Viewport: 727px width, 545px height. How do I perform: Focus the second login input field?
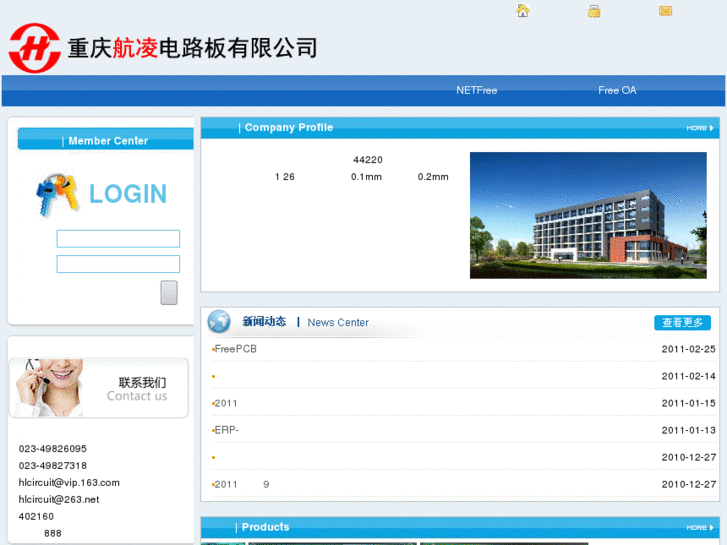tap(118, 264)
